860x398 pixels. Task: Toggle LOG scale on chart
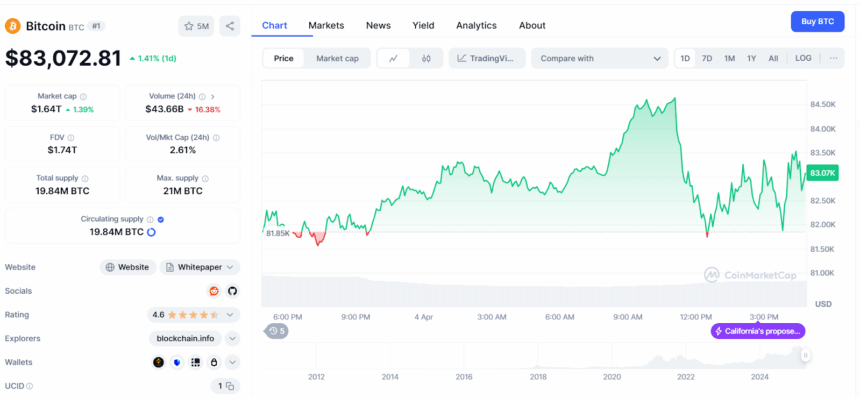804,58
